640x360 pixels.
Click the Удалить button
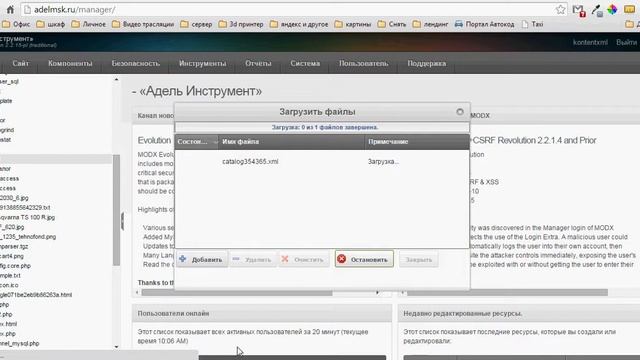(252, 260)
